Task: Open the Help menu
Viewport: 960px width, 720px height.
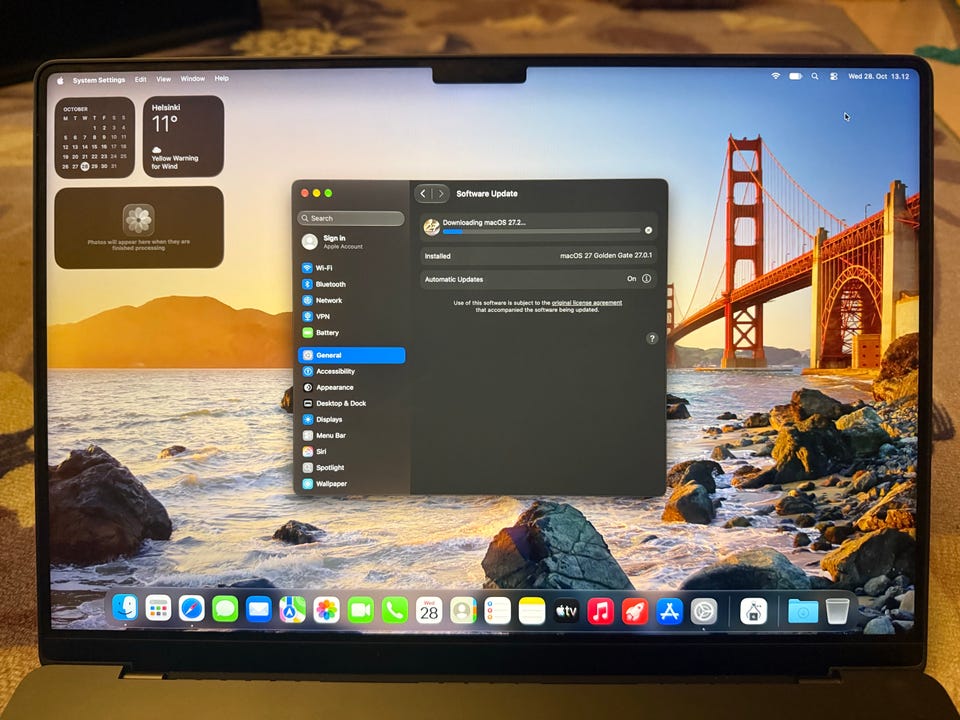Action: [x=222, y=78]
